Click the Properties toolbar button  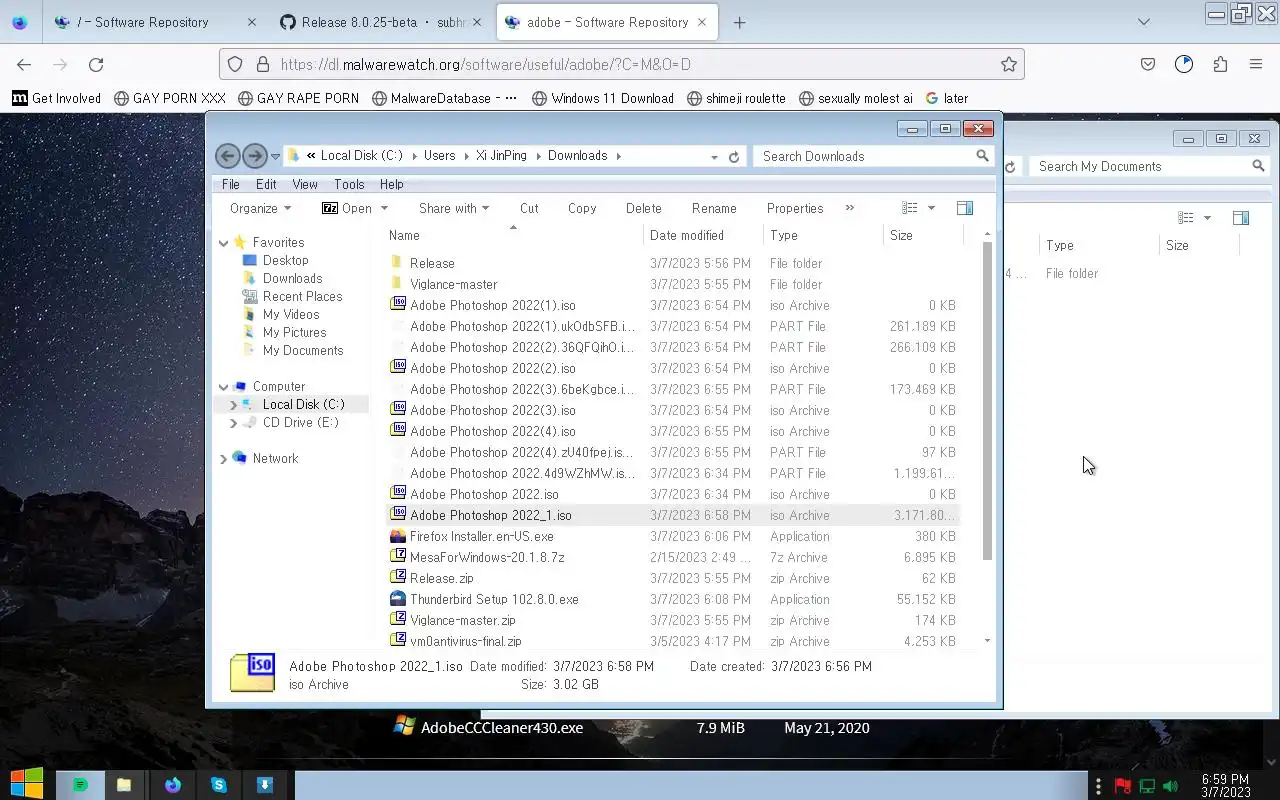795,208
